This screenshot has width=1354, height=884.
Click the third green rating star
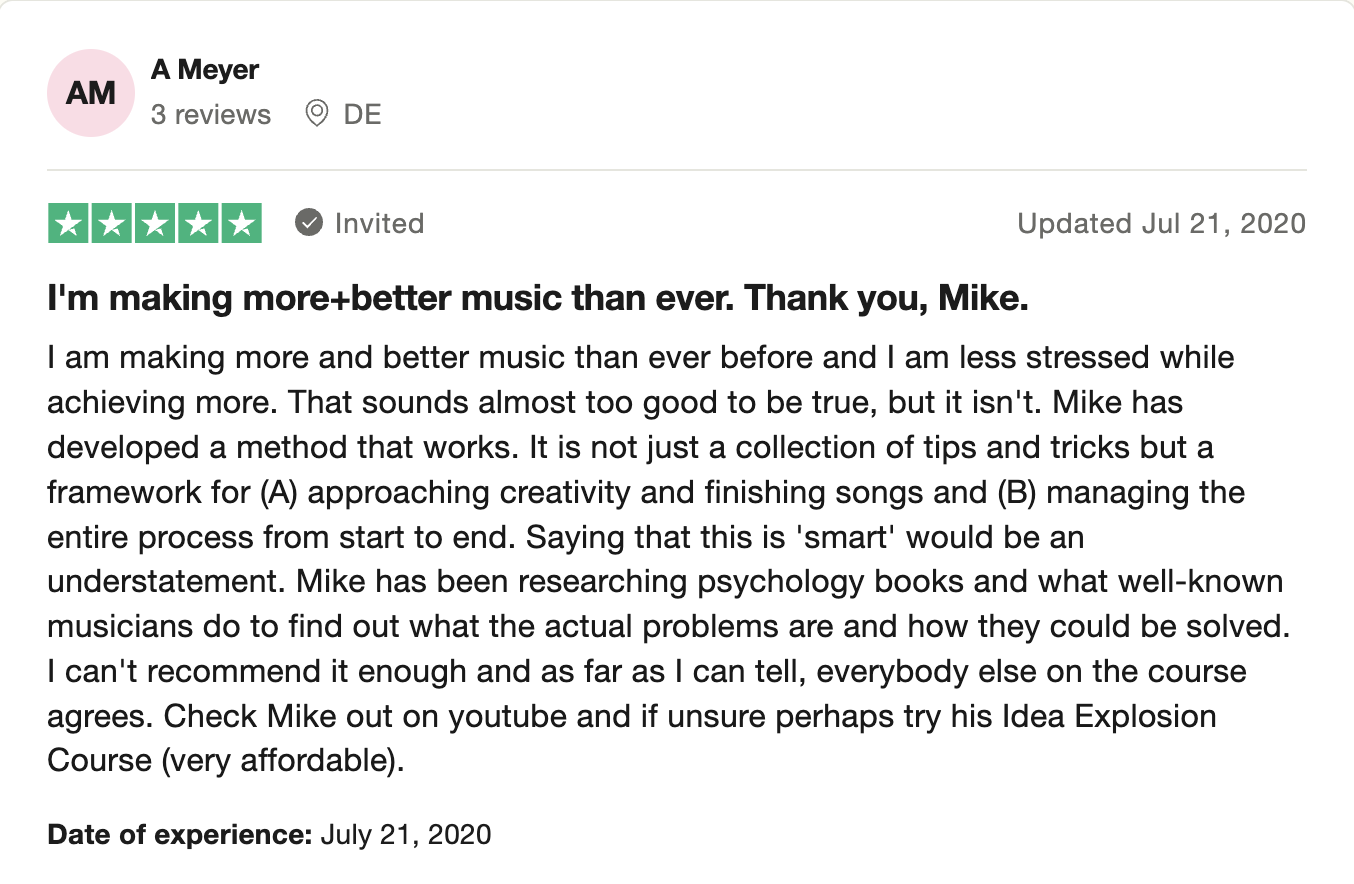click(x=155, y=223)
